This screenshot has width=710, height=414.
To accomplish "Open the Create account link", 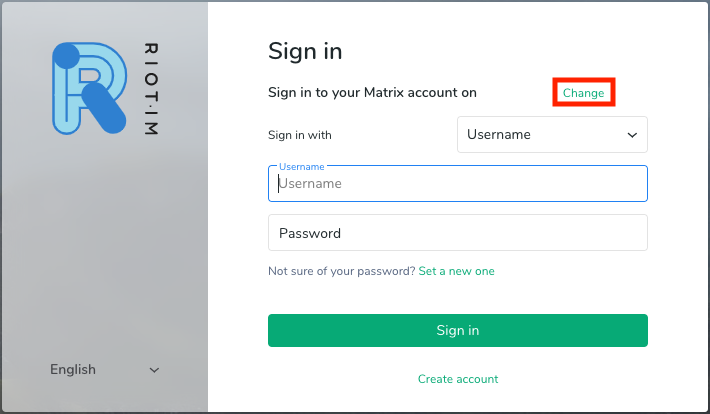I will (x=458, y=379).
